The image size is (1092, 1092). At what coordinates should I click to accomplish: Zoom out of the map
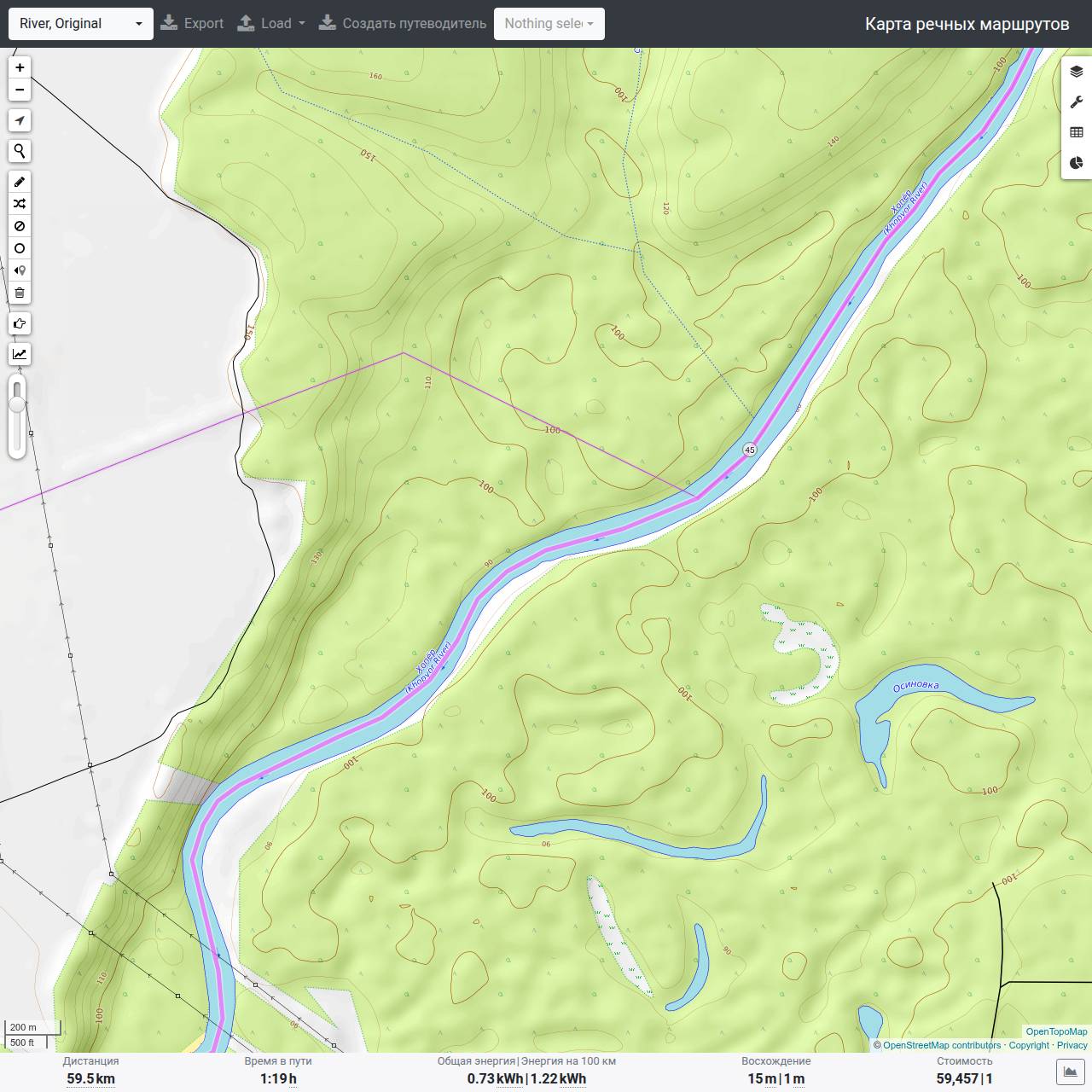[x=20, y=90]
